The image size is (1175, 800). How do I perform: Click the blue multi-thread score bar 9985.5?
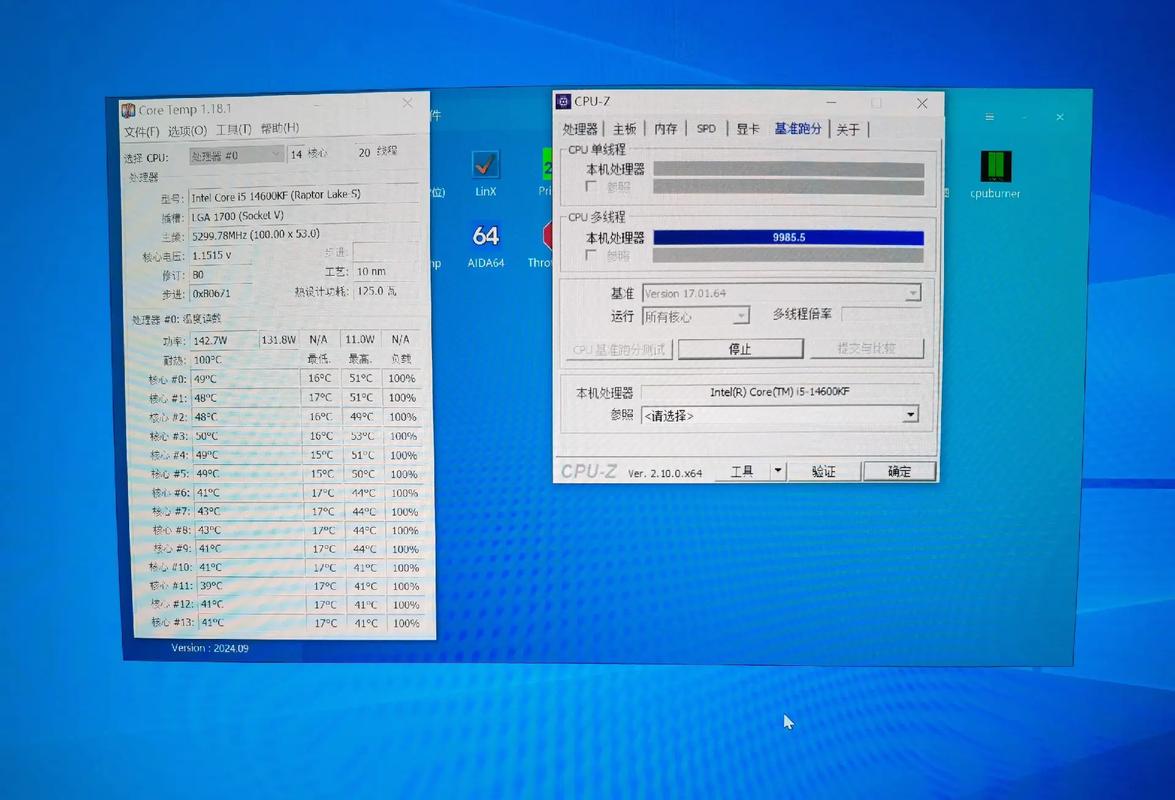point(788,238)
